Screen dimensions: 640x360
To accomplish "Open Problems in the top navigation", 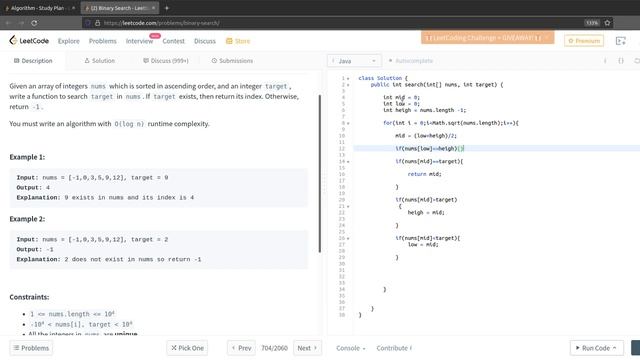I will tap(102, 41).
